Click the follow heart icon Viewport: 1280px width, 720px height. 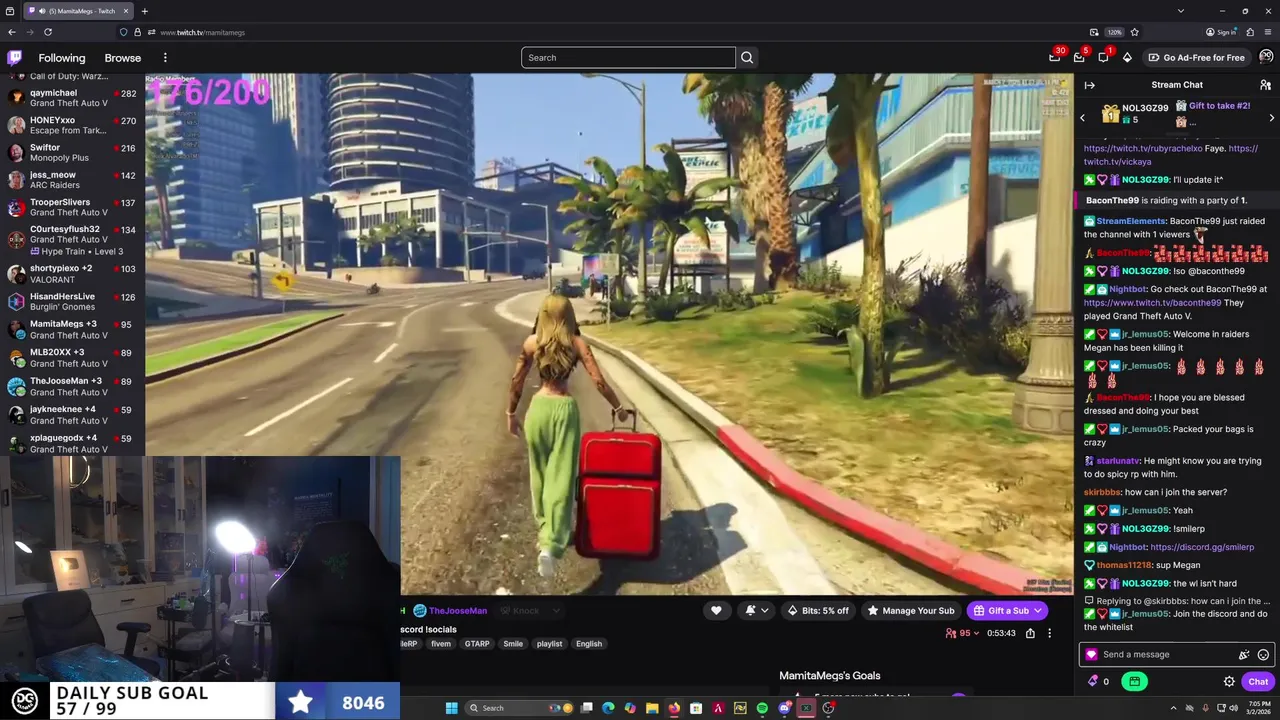pyautogui.click(x=716, y=610)
